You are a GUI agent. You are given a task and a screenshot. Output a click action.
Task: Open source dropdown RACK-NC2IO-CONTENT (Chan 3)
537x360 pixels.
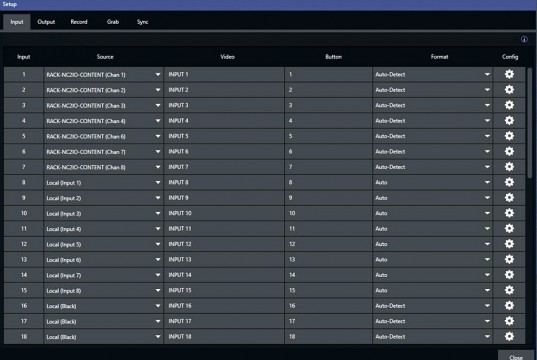[103, 105]
